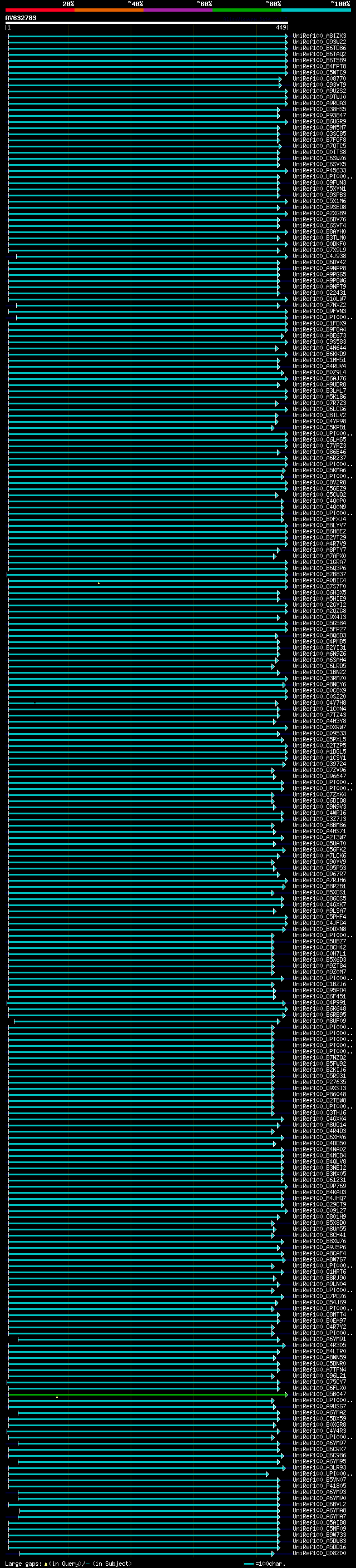The height and width of the screenshot is (1568, 356).
Task: Select hit label UniRef100_C9X4I3
Action: [x=319, y=617]
